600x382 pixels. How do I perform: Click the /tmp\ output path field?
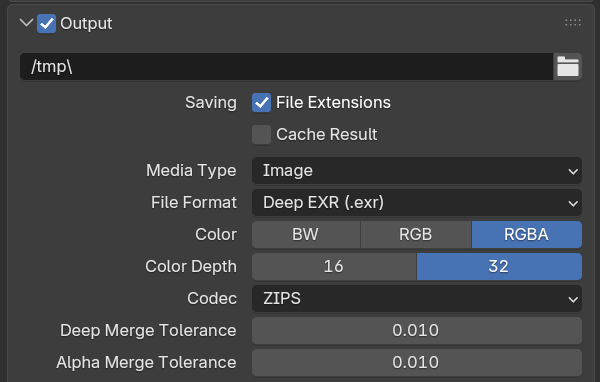tap(286, 67)
